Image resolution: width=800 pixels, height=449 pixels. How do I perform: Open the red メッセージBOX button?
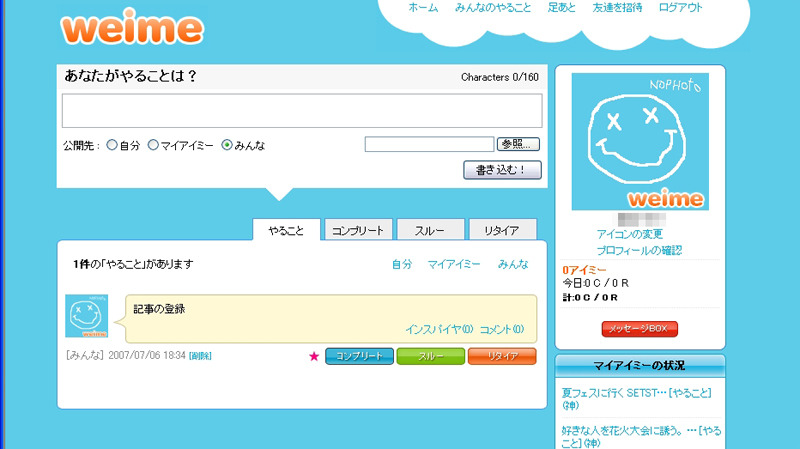(640, 329)
